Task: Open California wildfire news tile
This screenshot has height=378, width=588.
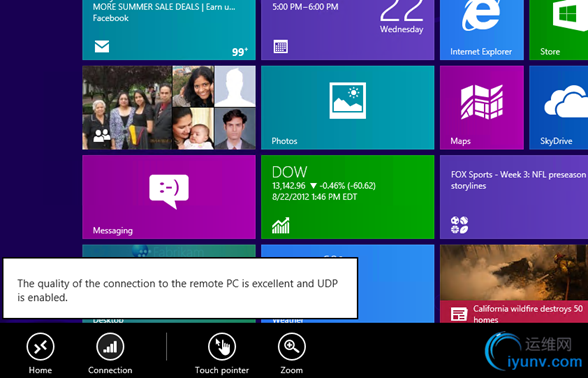Action: [x=514, y=284]
